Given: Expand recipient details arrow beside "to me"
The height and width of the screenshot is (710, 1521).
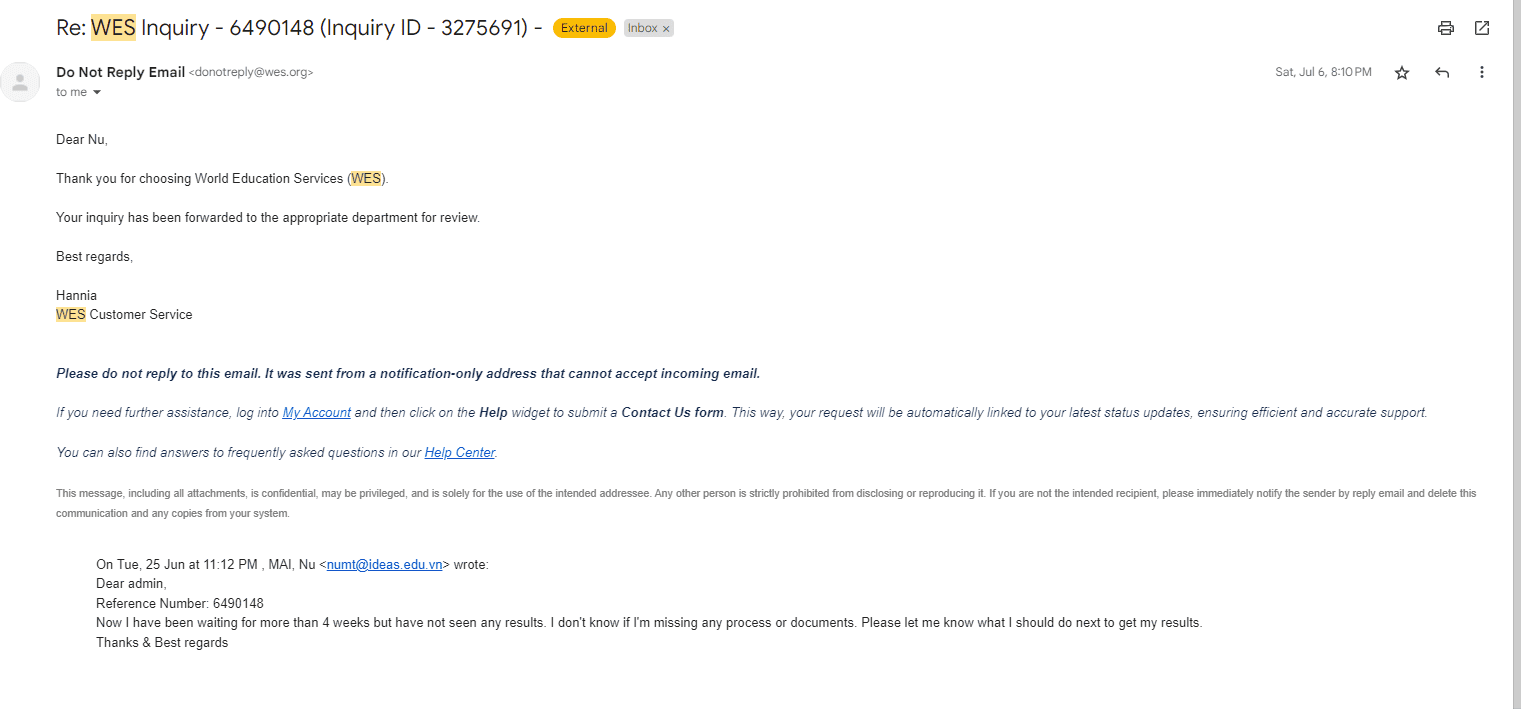Looking at the screenshot, I should 97,92.
